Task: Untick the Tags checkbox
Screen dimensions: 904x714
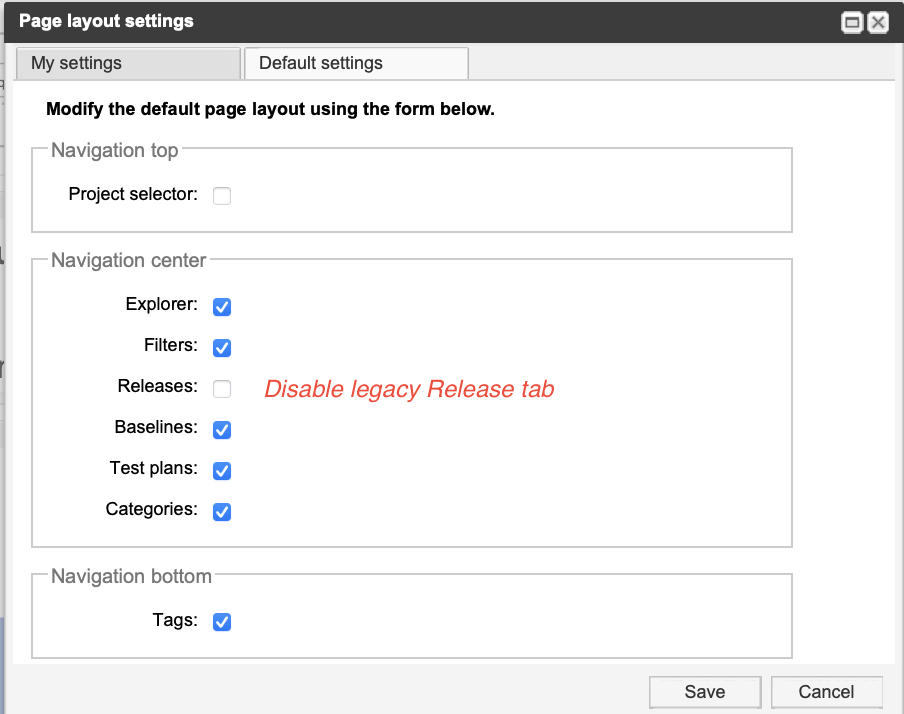Action: point(222,622)
